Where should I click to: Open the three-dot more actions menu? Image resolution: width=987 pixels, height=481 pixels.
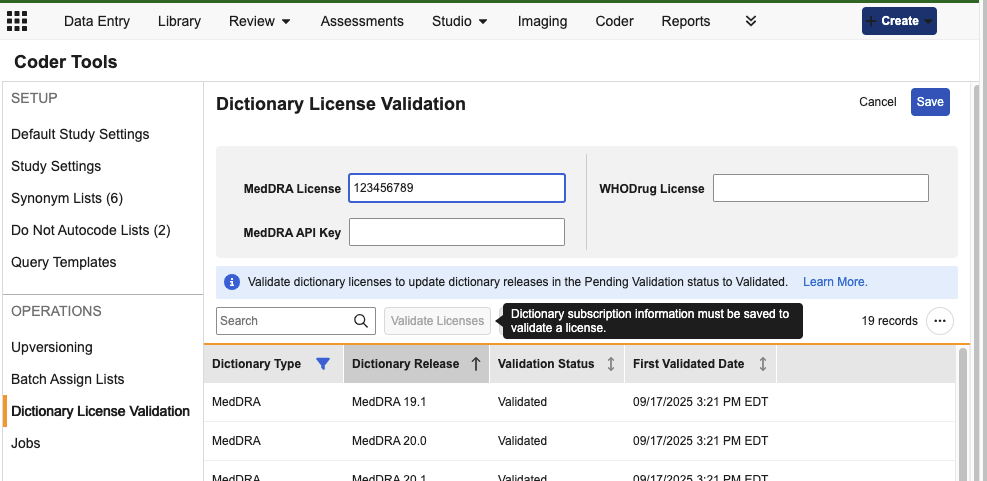point(939,321)
